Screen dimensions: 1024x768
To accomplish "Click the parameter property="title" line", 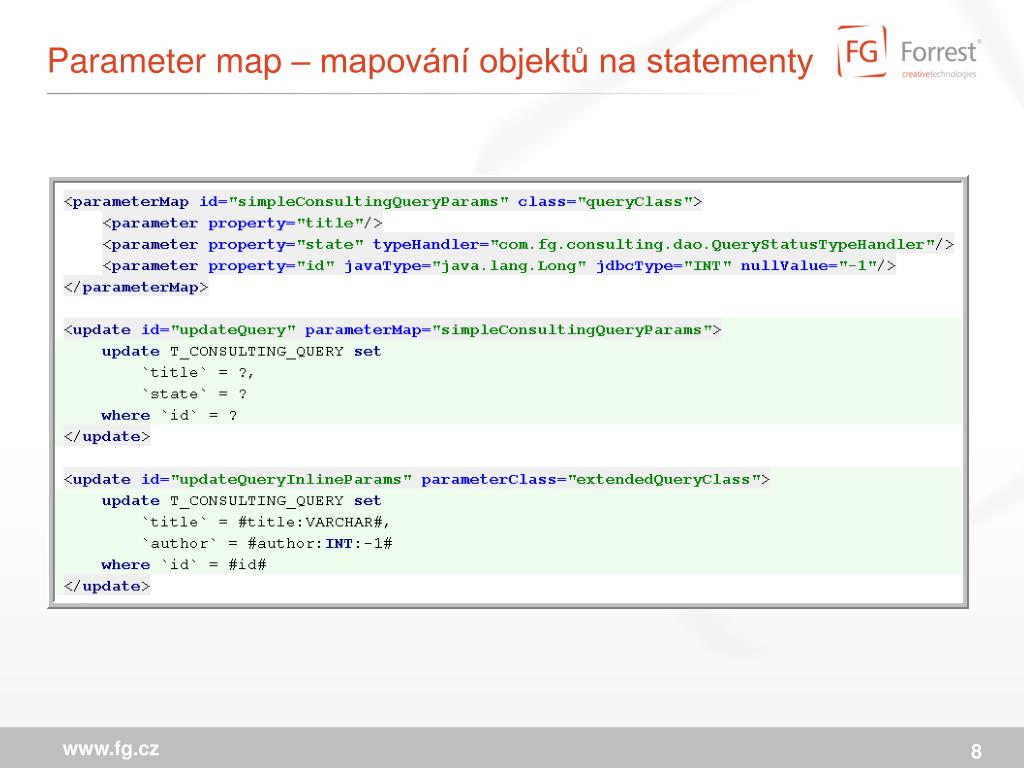I will (242, 223).
